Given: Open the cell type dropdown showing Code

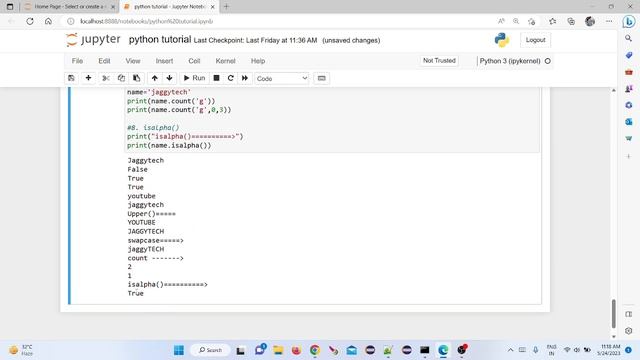Looking at the screenshot, I should [x=282, y=78].
